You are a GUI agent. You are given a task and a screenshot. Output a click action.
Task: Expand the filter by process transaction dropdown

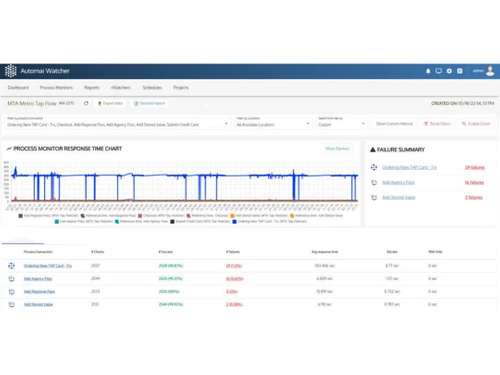(x=118, y=125)
